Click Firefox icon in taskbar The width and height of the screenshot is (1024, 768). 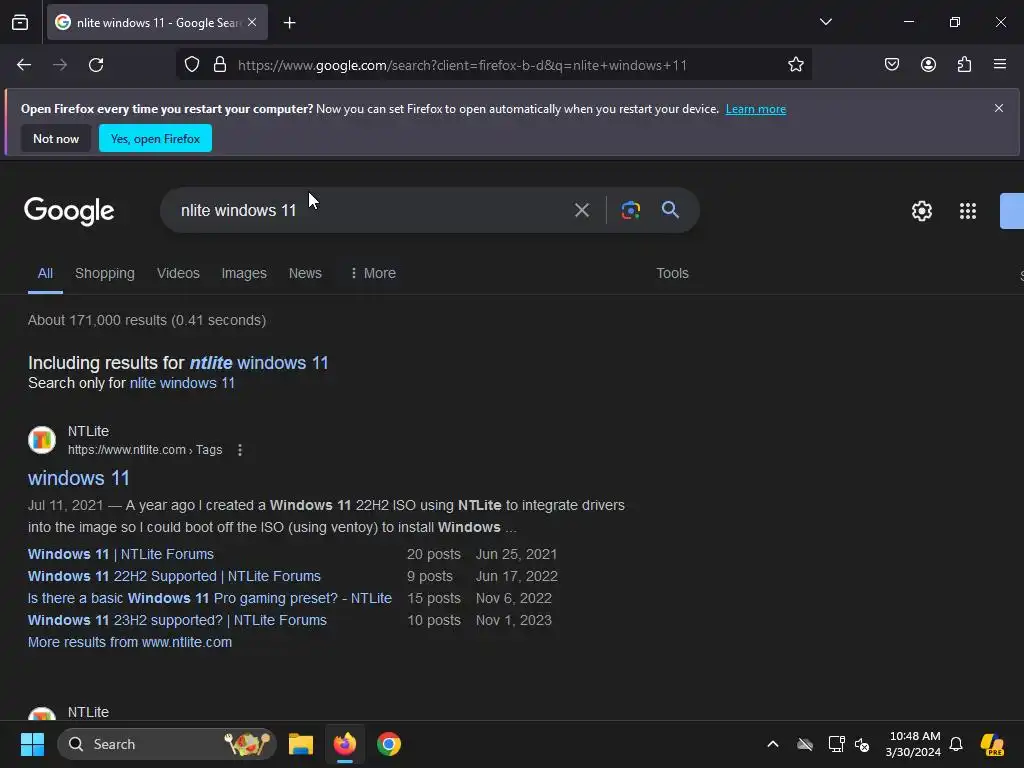345,744
